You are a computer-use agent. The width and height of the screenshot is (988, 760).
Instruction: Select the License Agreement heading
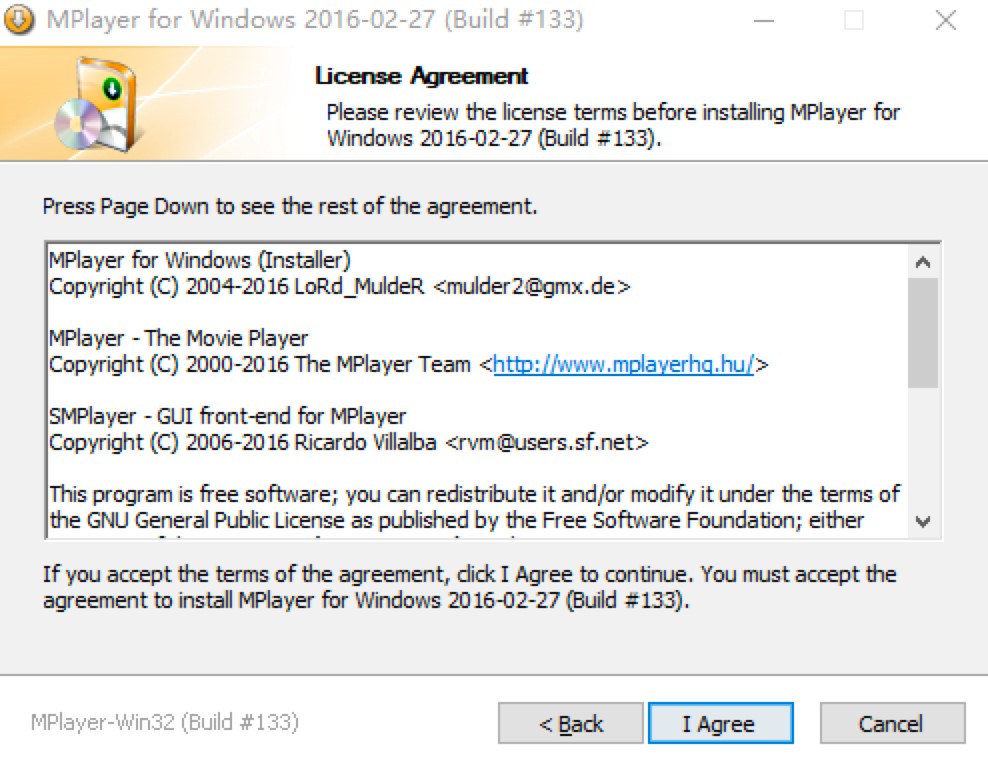pyautogui.click(x=420, y=75)
